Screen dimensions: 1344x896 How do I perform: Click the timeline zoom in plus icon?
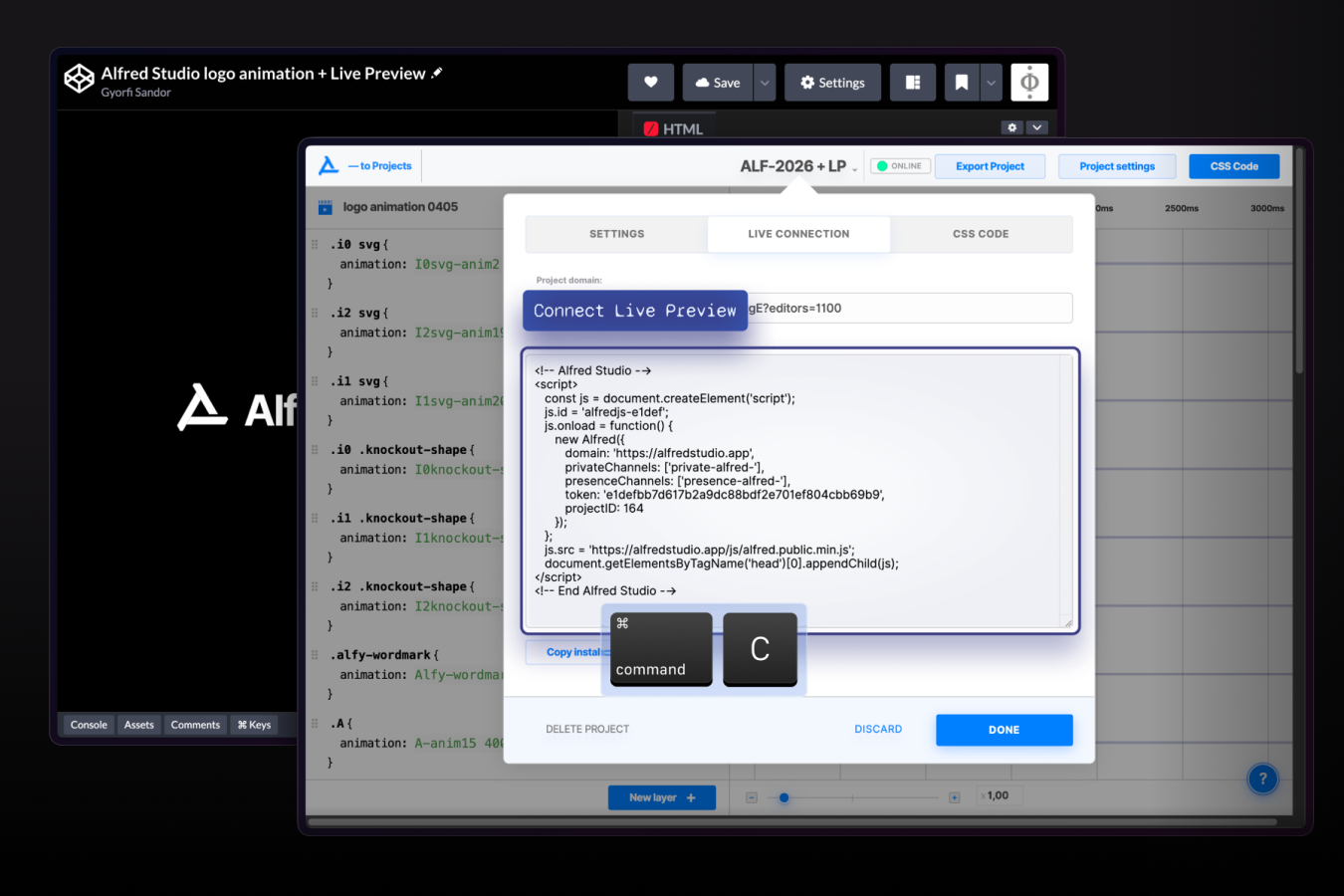tap(954, 797)
